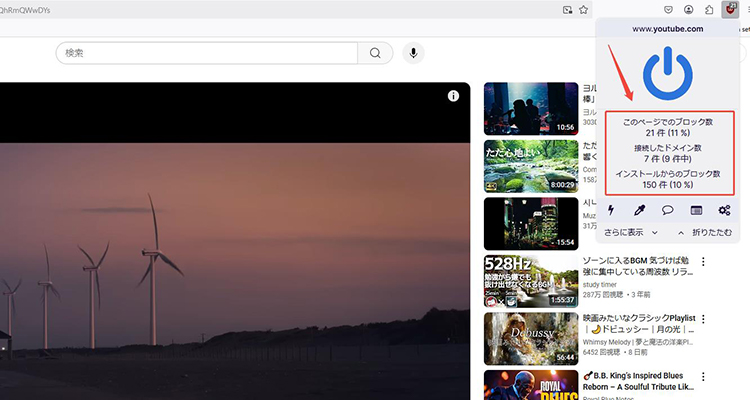Image resolution: width=750 pixels, height=400 pixels.
Task: Open the Royal Blues B.B. King thumbnail
Action: point(531,385)
